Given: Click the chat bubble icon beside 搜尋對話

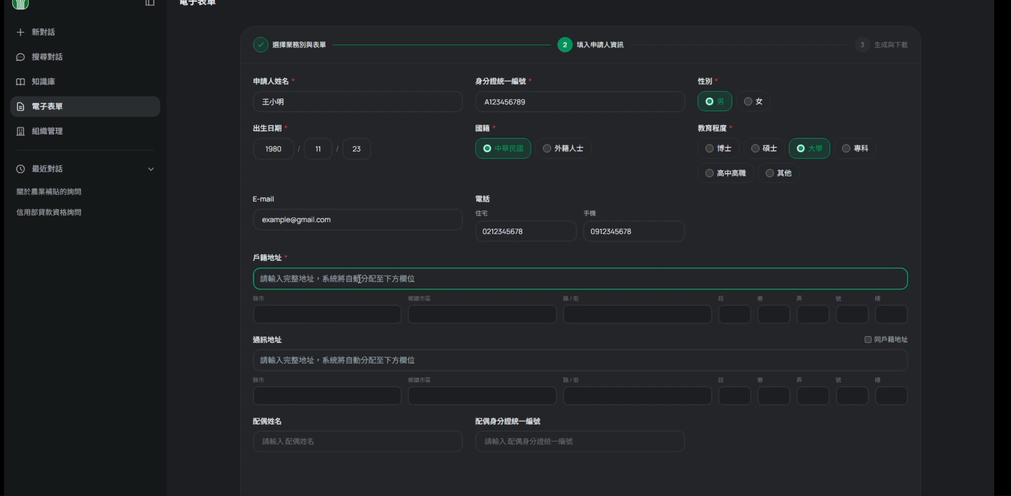Looking at the screenshot, I should tap(21, 57).
